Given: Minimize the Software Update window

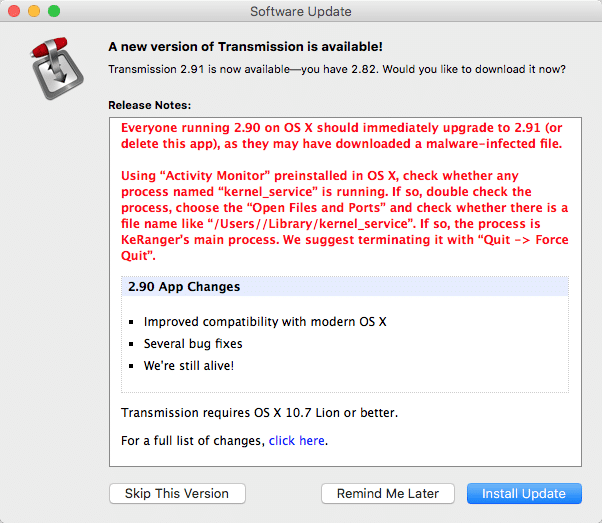Looking at the screenshot, I should click(34, 11).
